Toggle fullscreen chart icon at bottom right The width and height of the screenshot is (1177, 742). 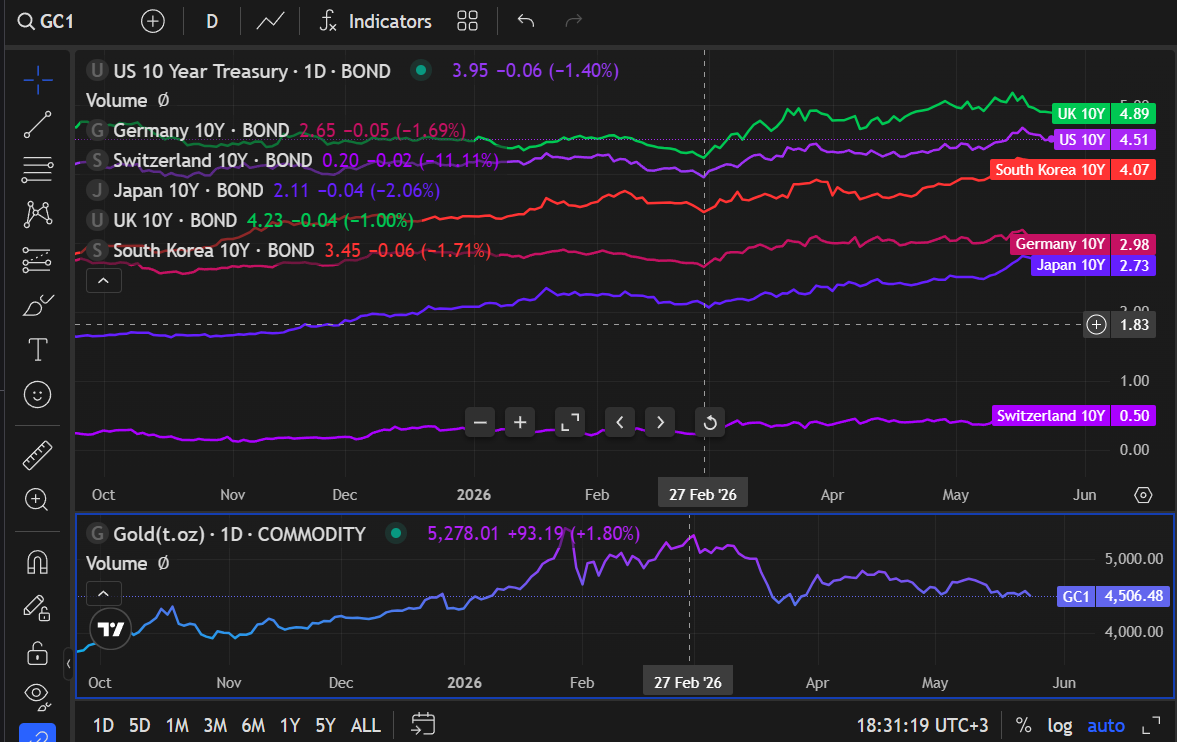[x=1151, y=725]
